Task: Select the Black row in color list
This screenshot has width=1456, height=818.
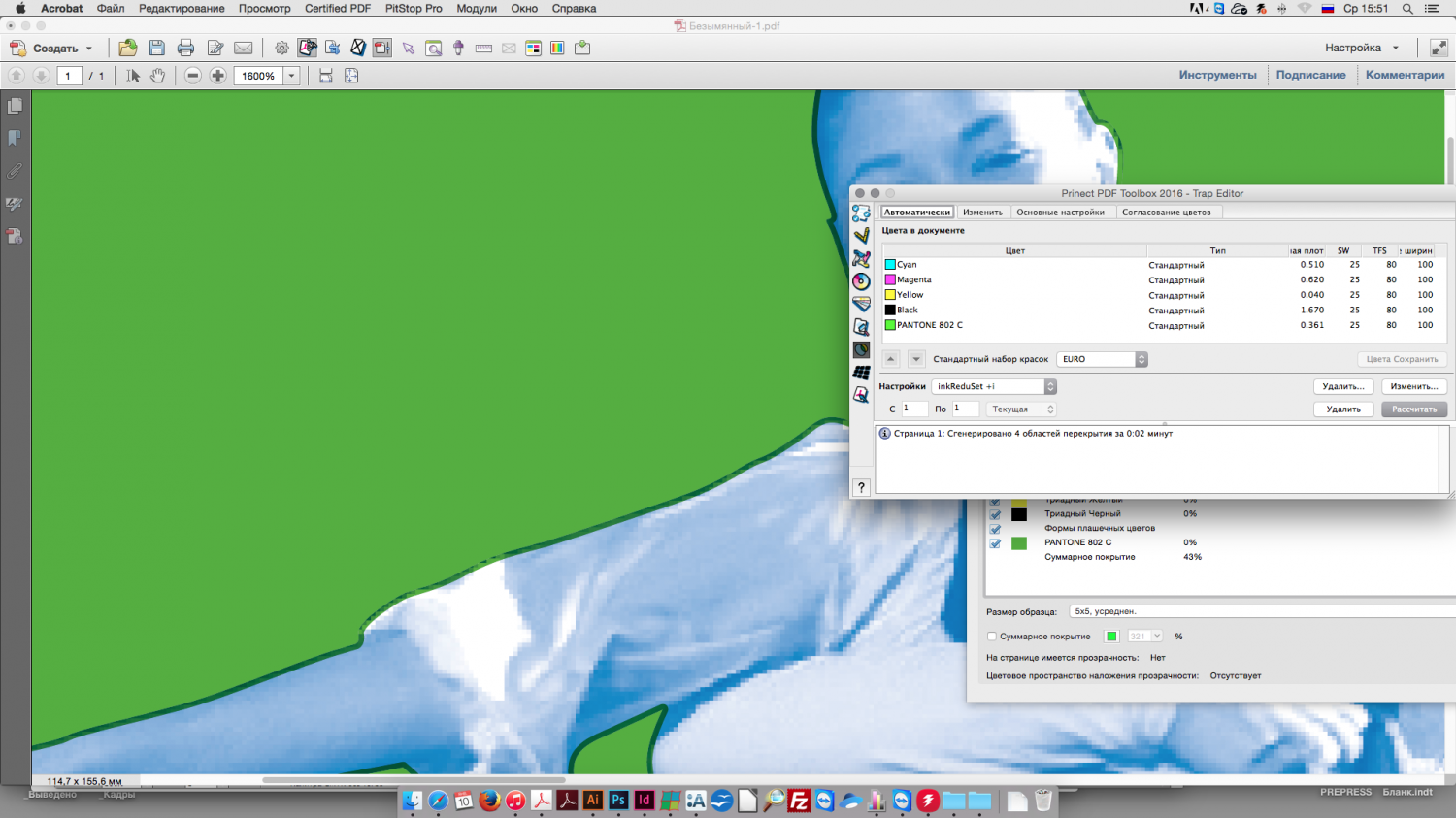Action: [x=1165, y=311]
